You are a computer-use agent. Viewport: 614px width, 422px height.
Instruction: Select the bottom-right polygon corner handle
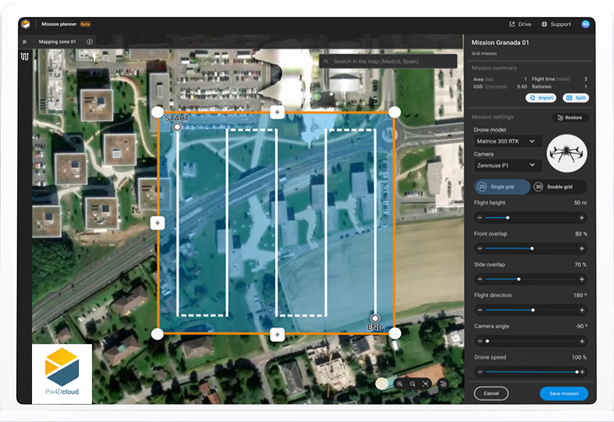[x=395, y=334]
